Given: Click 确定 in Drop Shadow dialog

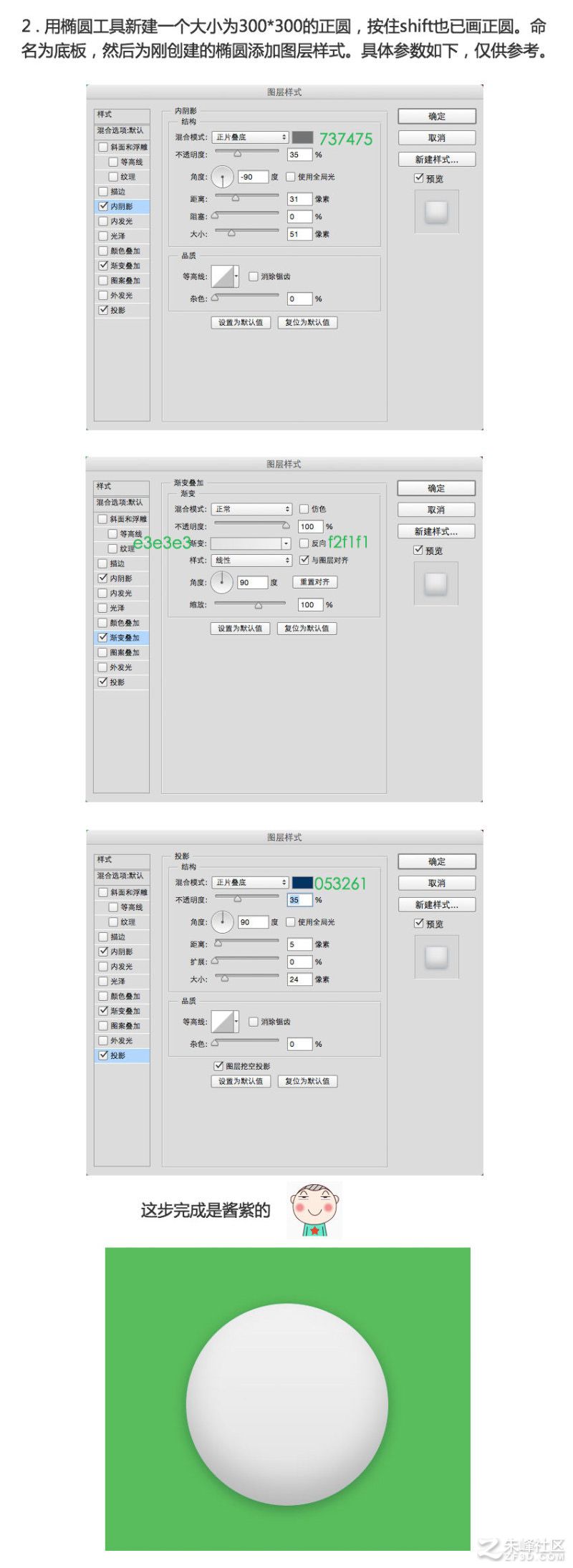Looking at the screenshot, I should [x=437, y=861].
